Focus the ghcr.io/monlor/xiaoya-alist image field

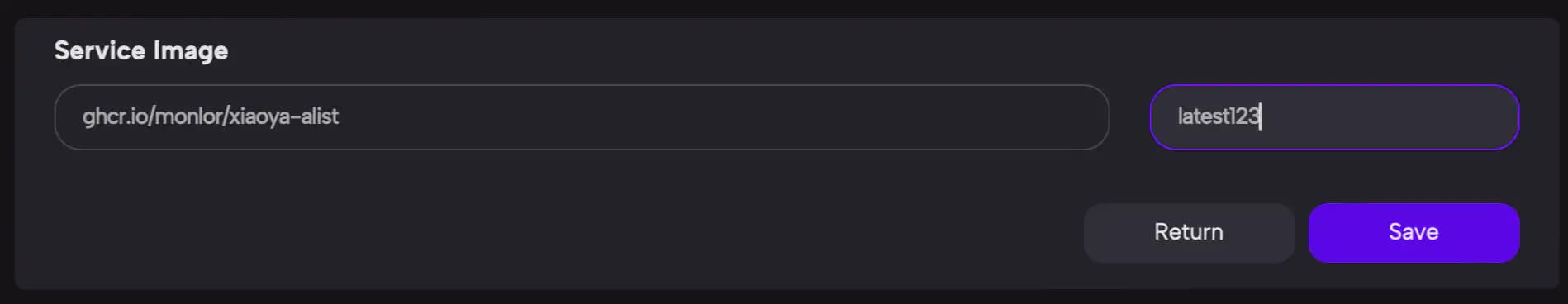click(x=582, y=117)
